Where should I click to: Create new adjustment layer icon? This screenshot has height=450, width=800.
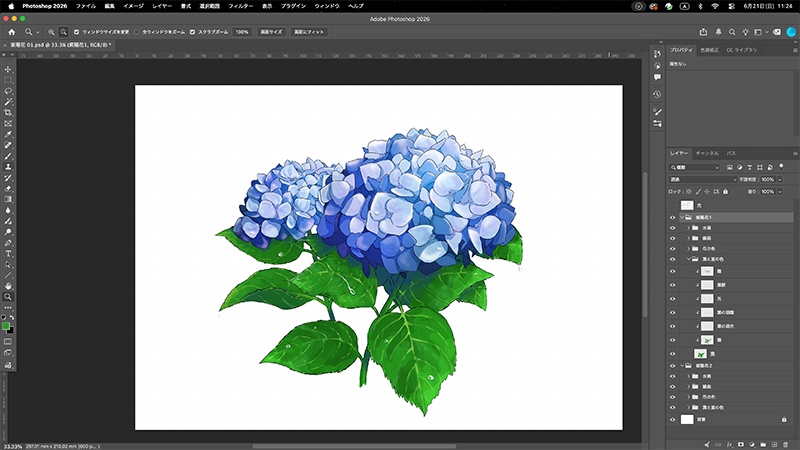tap(752, 444)
